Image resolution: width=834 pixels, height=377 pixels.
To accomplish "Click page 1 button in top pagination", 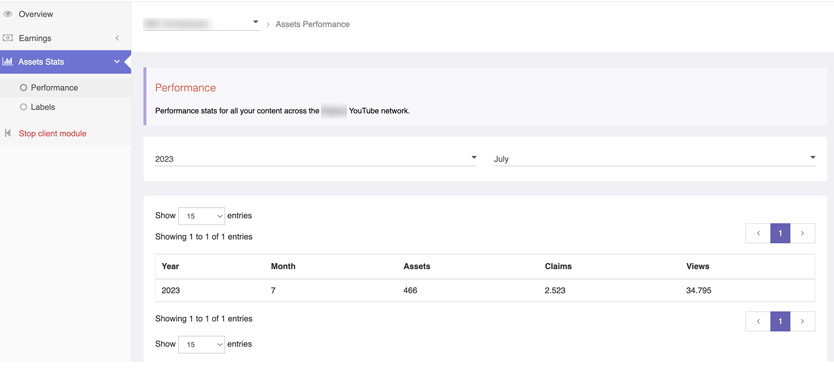I will click(x=780, y=233).
